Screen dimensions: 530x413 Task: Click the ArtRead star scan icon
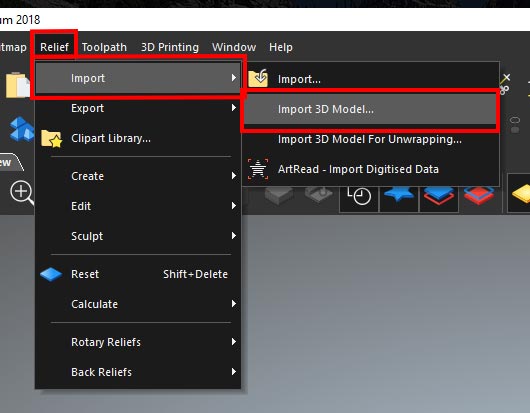pos(258,169)
